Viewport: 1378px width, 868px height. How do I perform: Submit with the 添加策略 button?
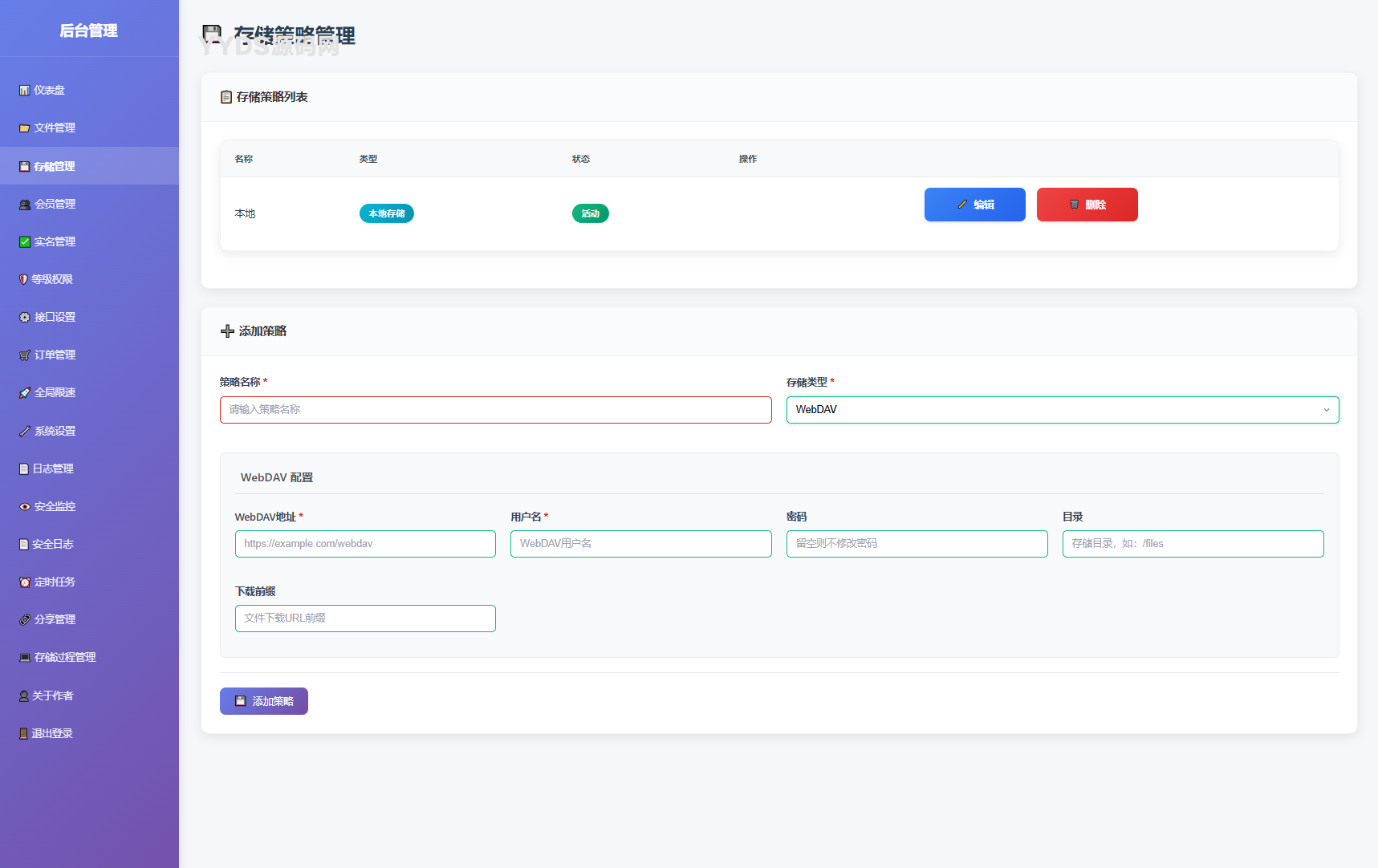263,701
